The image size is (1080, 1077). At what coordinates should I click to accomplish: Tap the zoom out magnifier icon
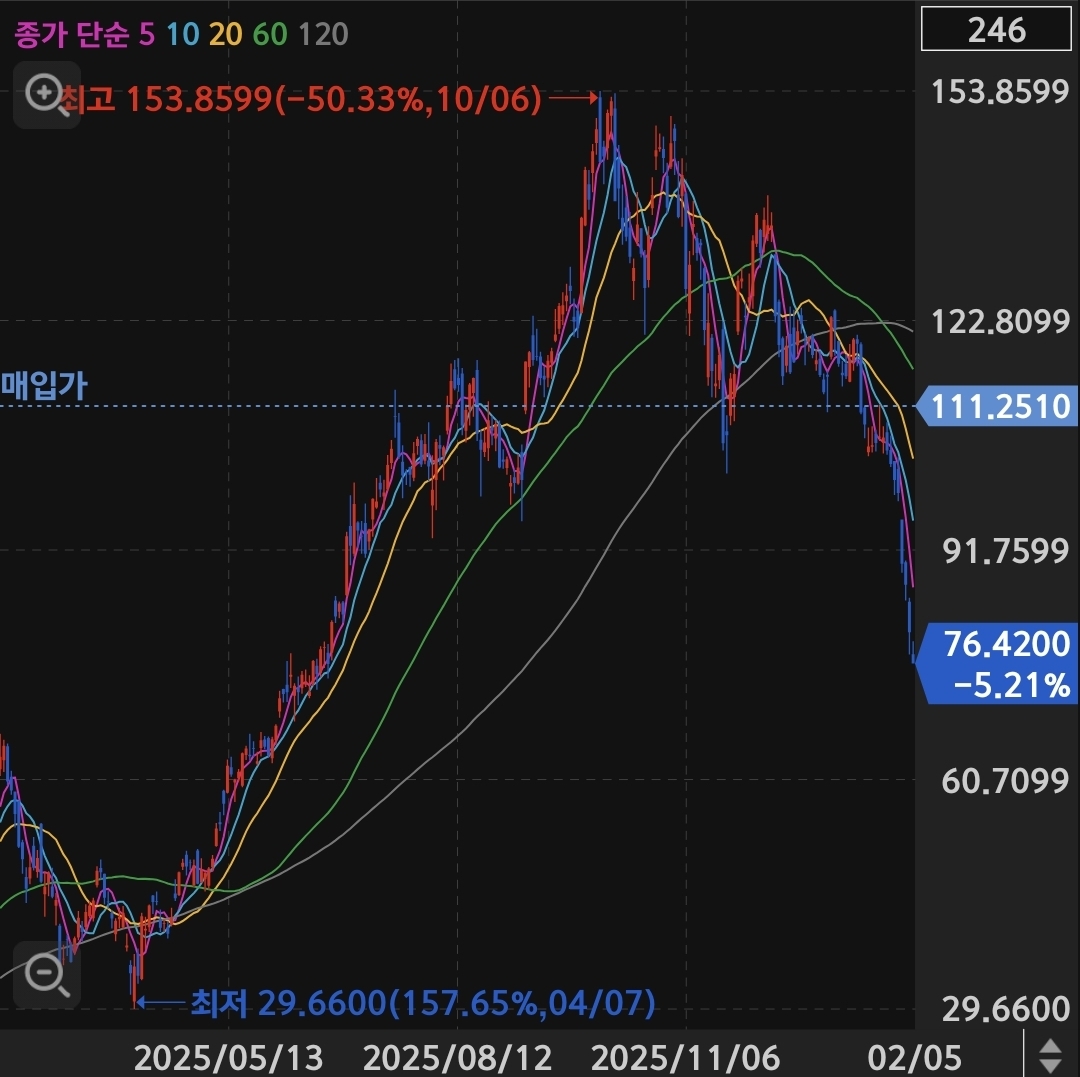tap(47, 972)
